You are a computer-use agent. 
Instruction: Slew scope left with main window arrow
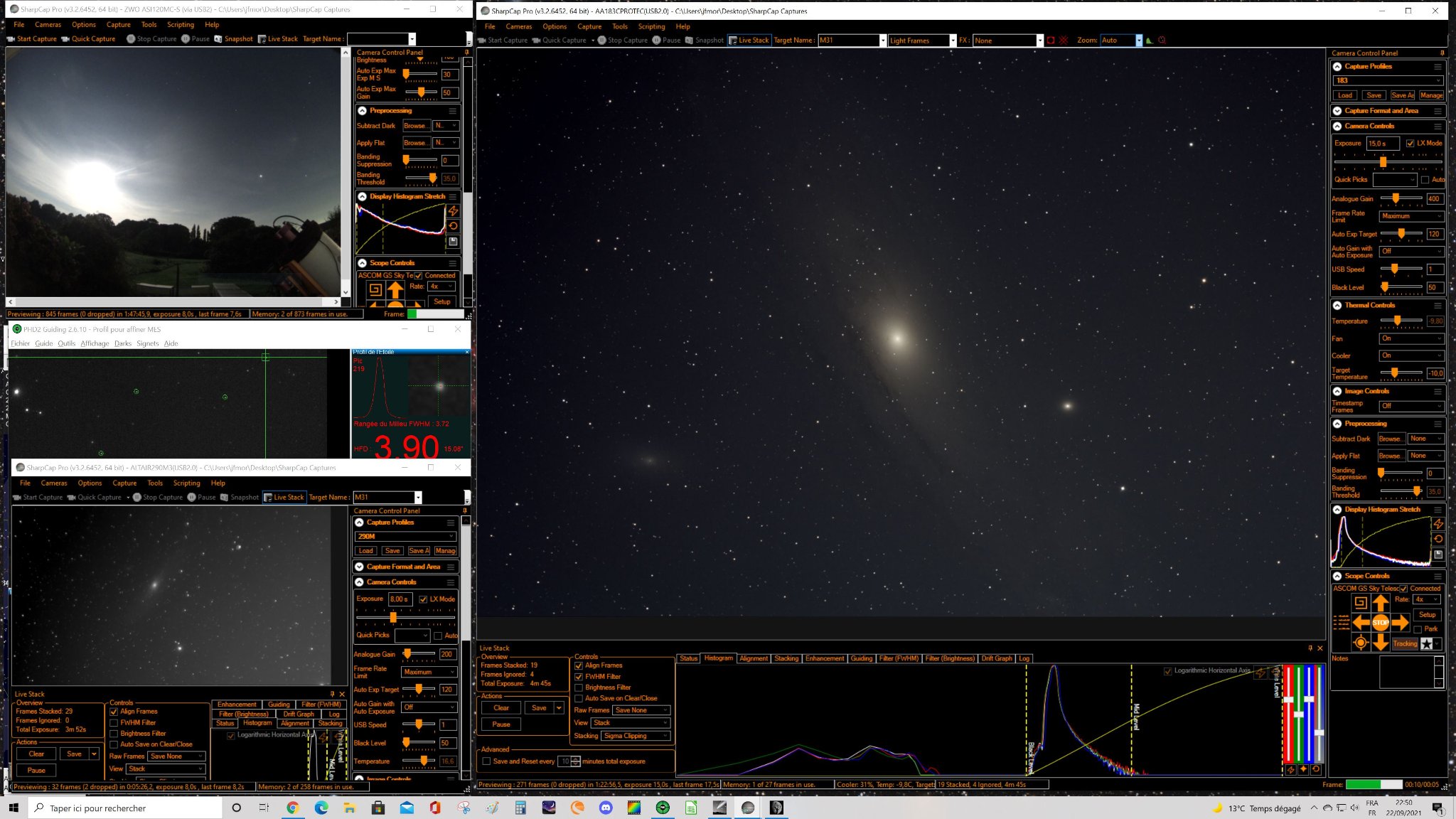coord(1361,623)
